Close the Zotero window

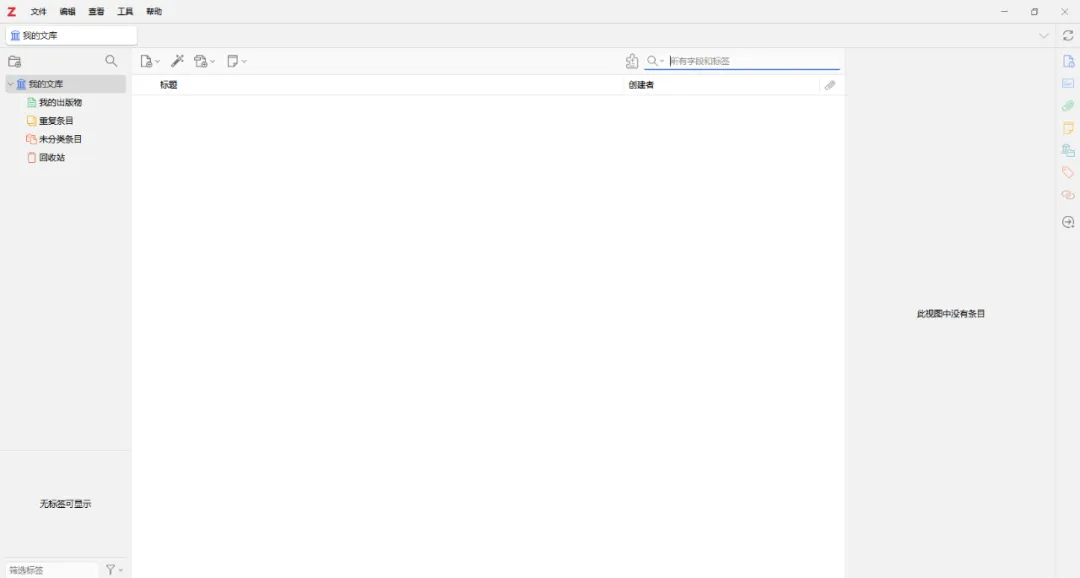click(1064, 12)
